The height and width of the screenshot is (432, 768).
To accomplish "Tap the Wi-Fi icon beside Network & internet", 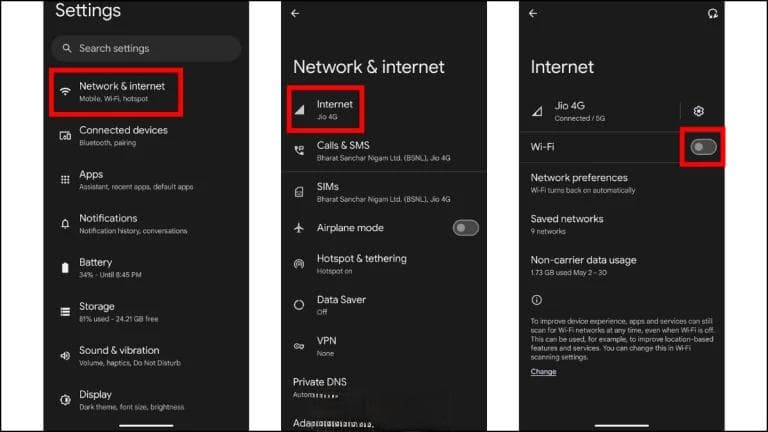I will [x=65, y=92].
